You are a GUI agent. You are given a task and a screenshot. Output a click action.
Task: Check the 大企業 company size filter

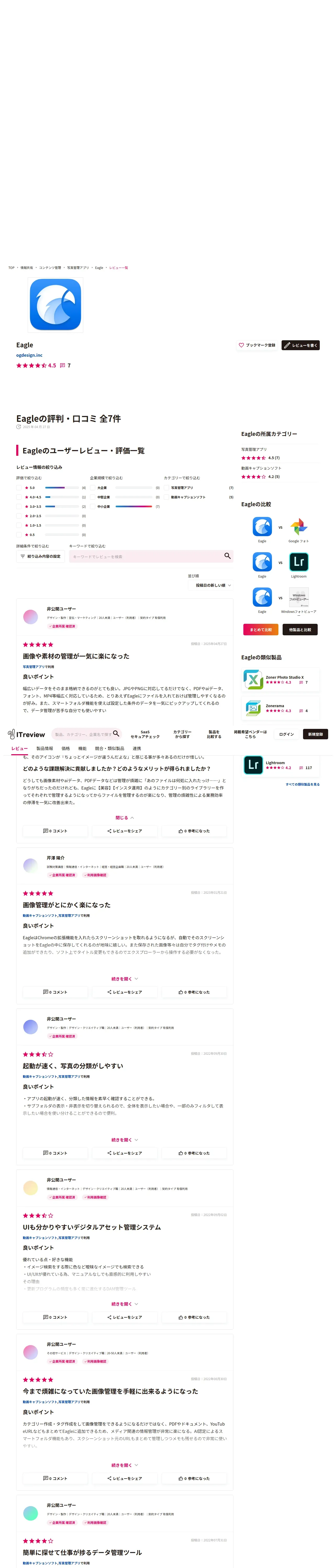93,488
